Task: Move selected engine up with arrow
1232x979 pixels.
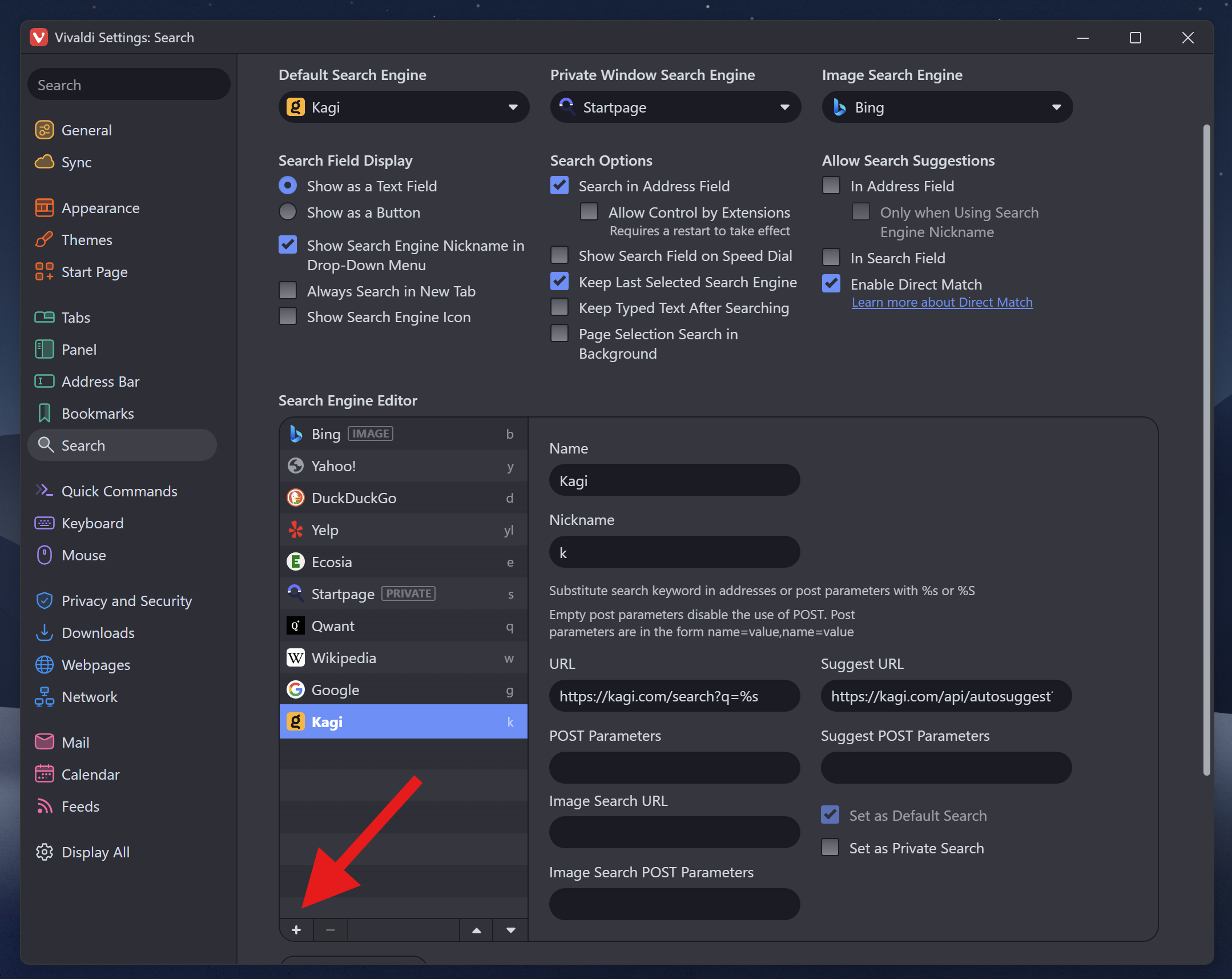Action: 477,930
